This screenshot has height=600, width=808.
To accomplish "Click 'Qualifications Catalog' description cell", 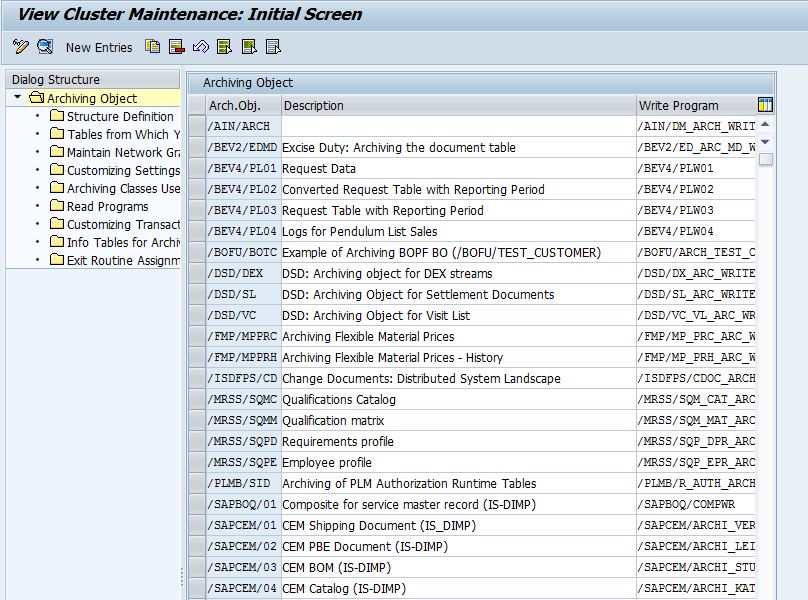I will [x=459, y=399].
